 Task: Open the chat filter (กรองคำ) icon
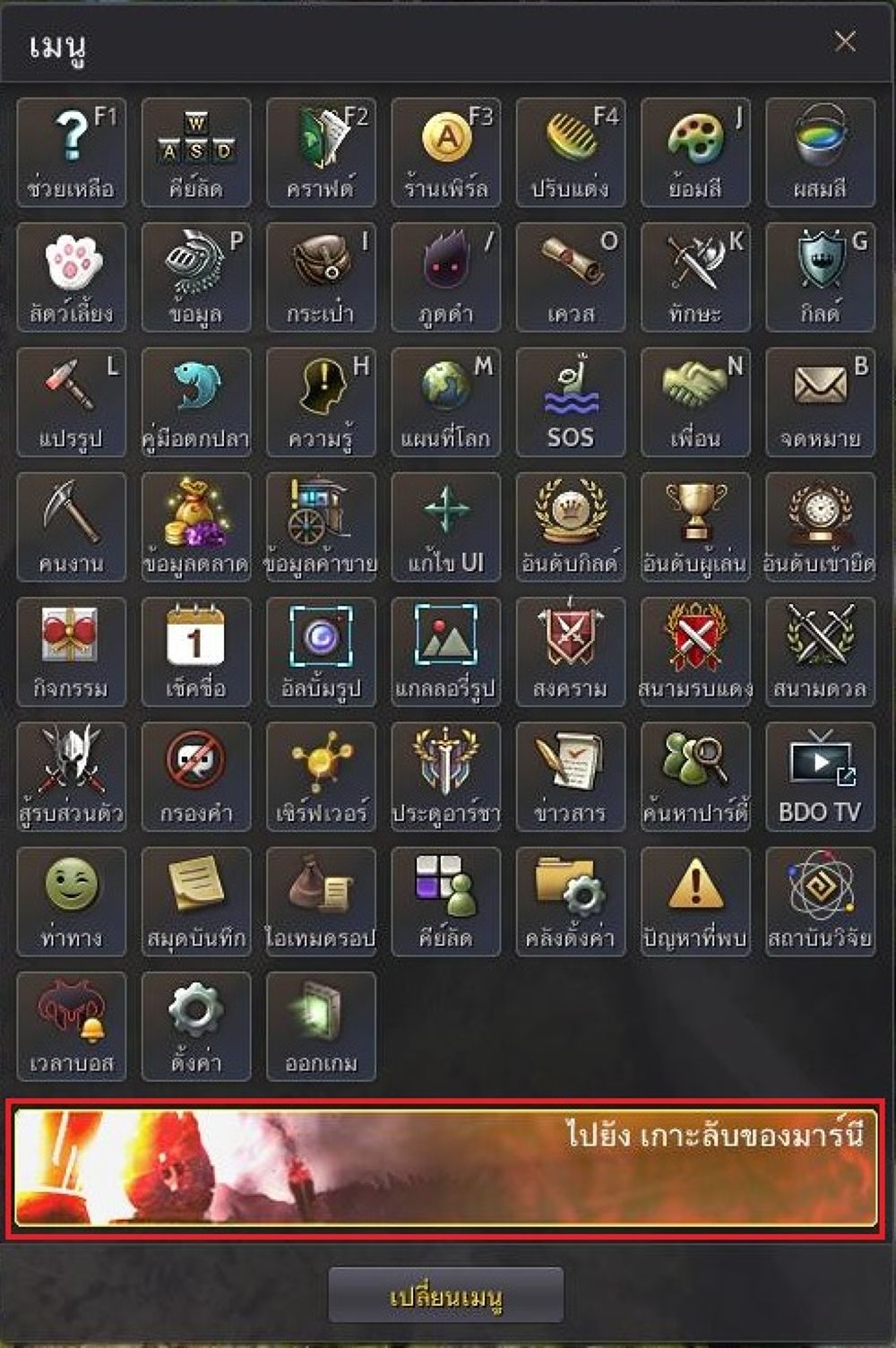coord(195,777)
